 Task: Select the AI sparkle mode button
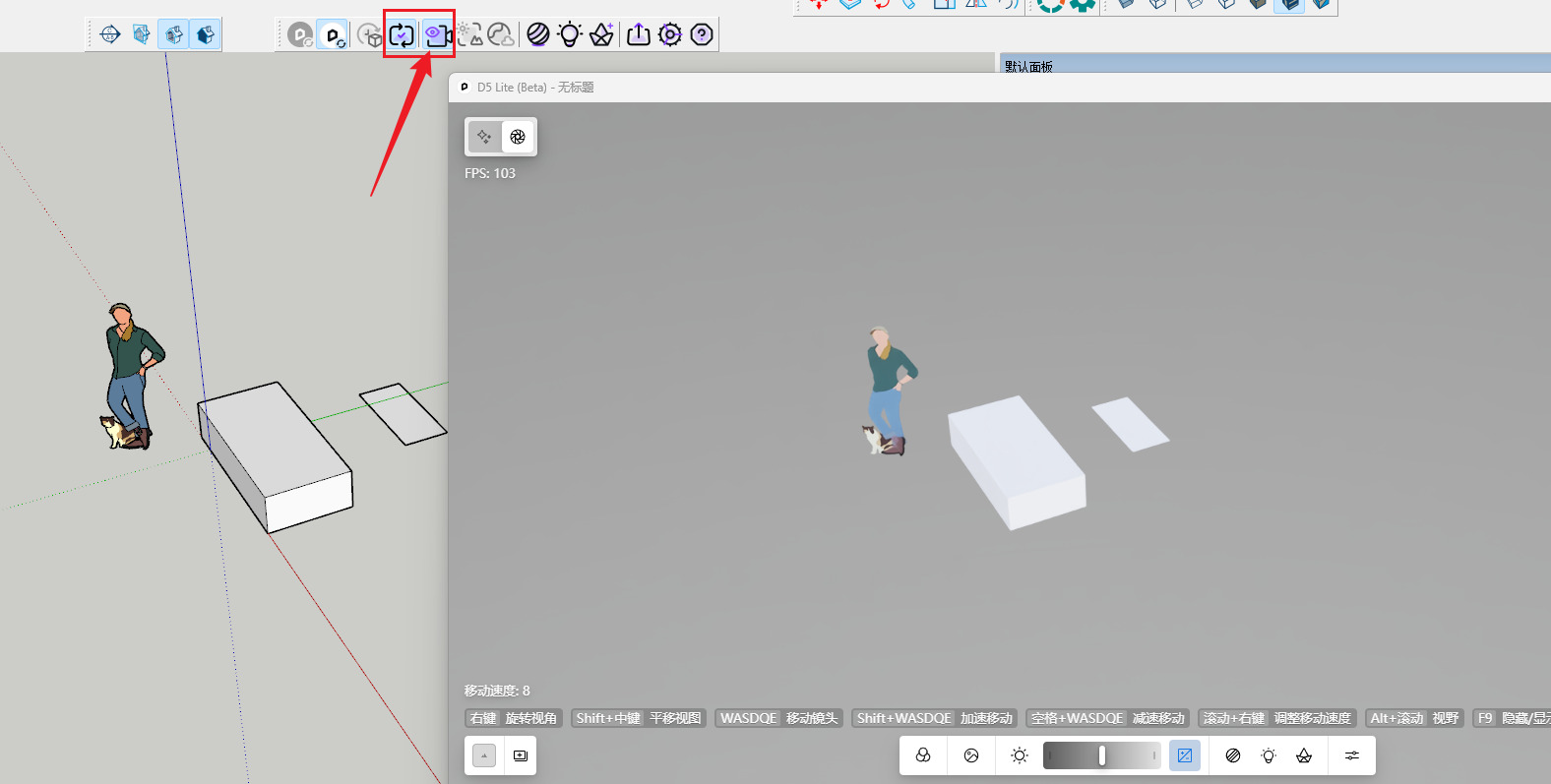484,137
